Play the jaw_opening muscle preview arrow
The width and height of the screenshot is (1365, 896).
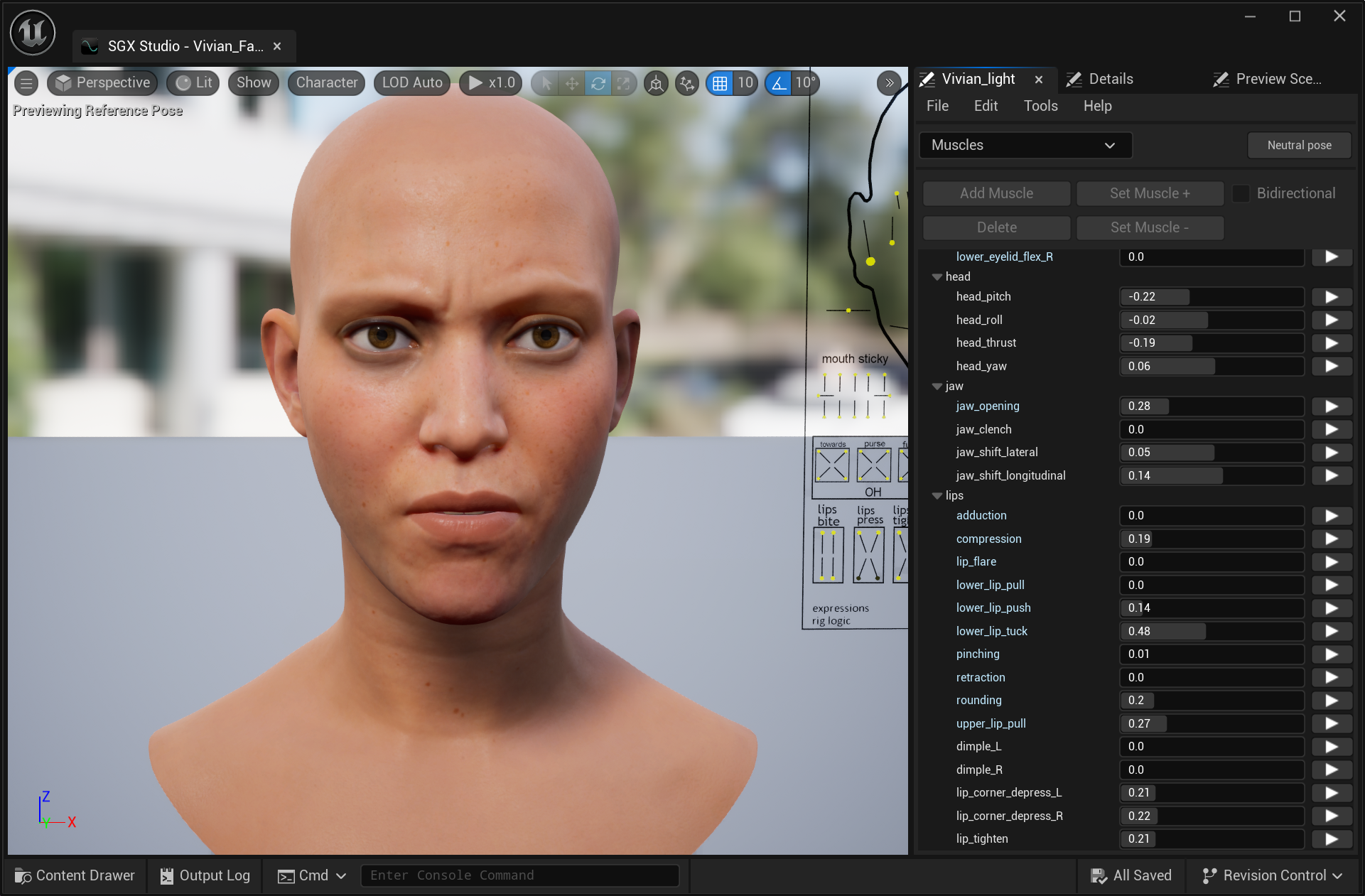[x=1331, y=406]
